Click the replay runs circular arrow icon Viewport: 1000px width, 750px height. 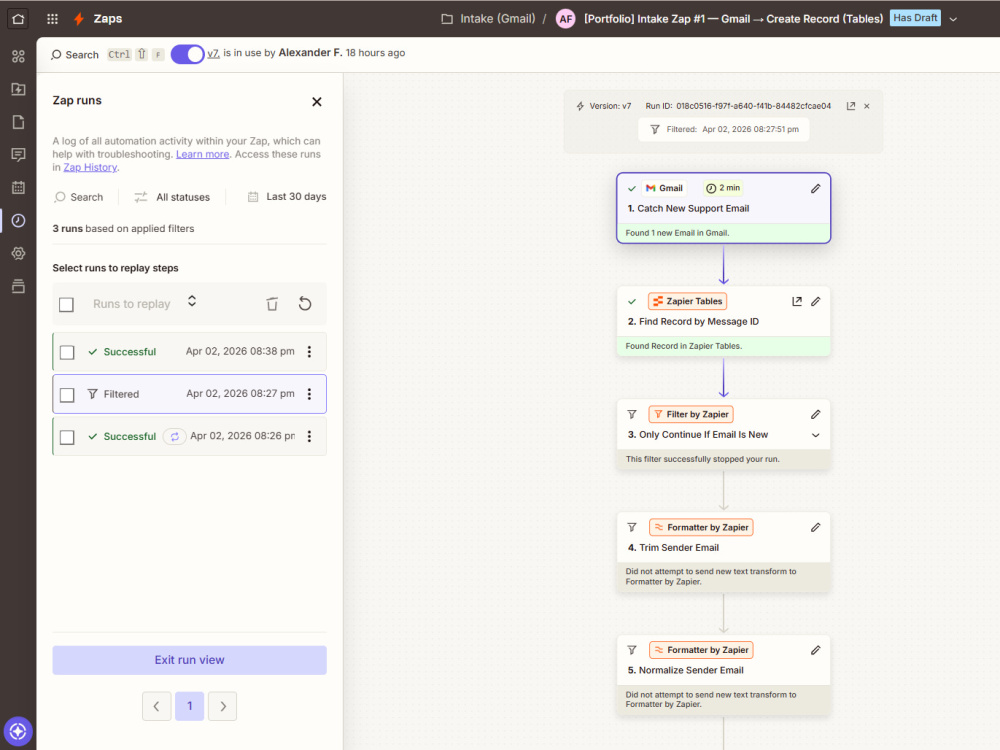(305, 304)
